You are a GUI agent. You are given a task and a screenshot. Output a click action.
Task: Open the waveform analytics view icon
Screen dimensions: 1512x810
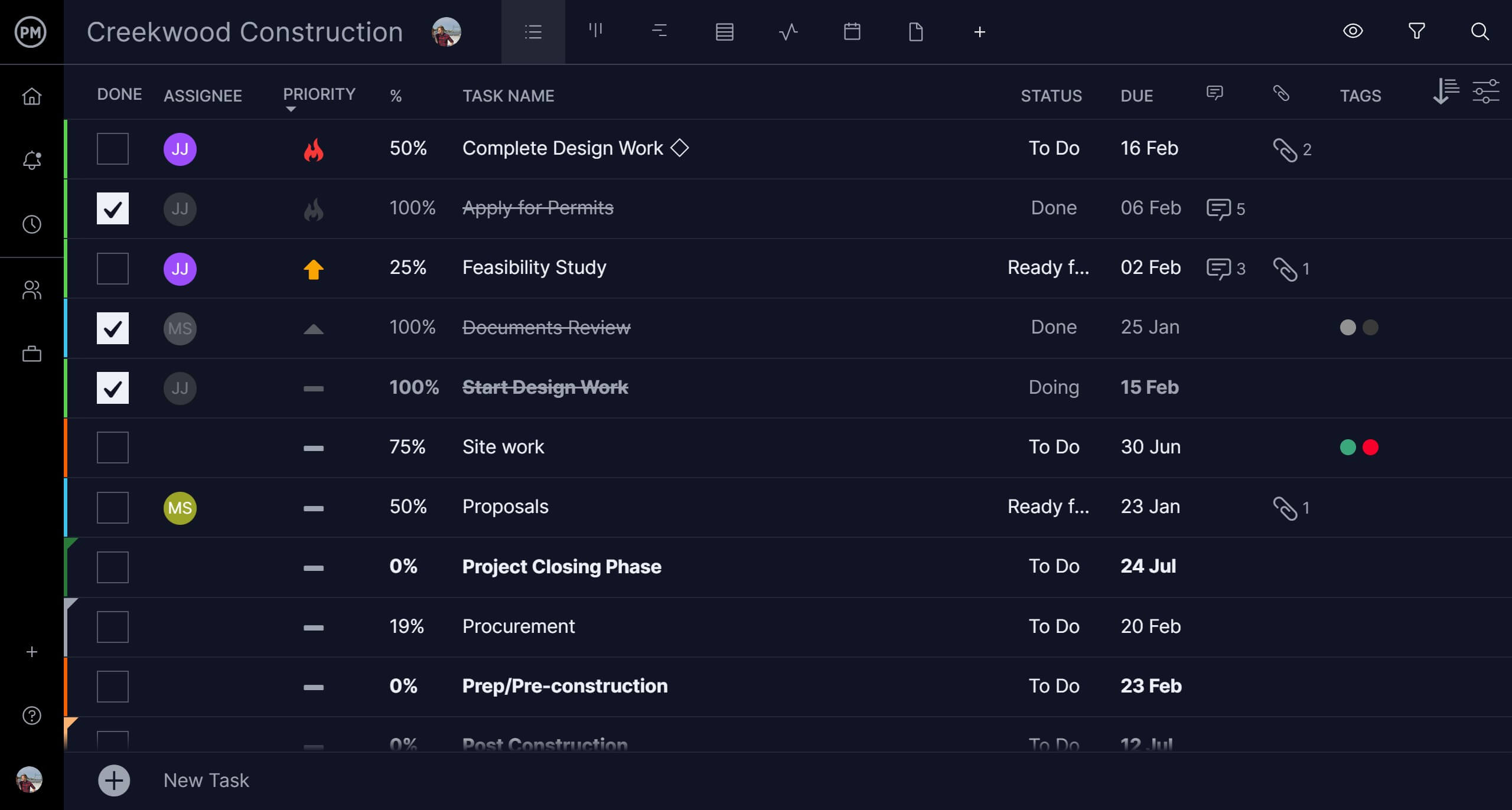788,31
